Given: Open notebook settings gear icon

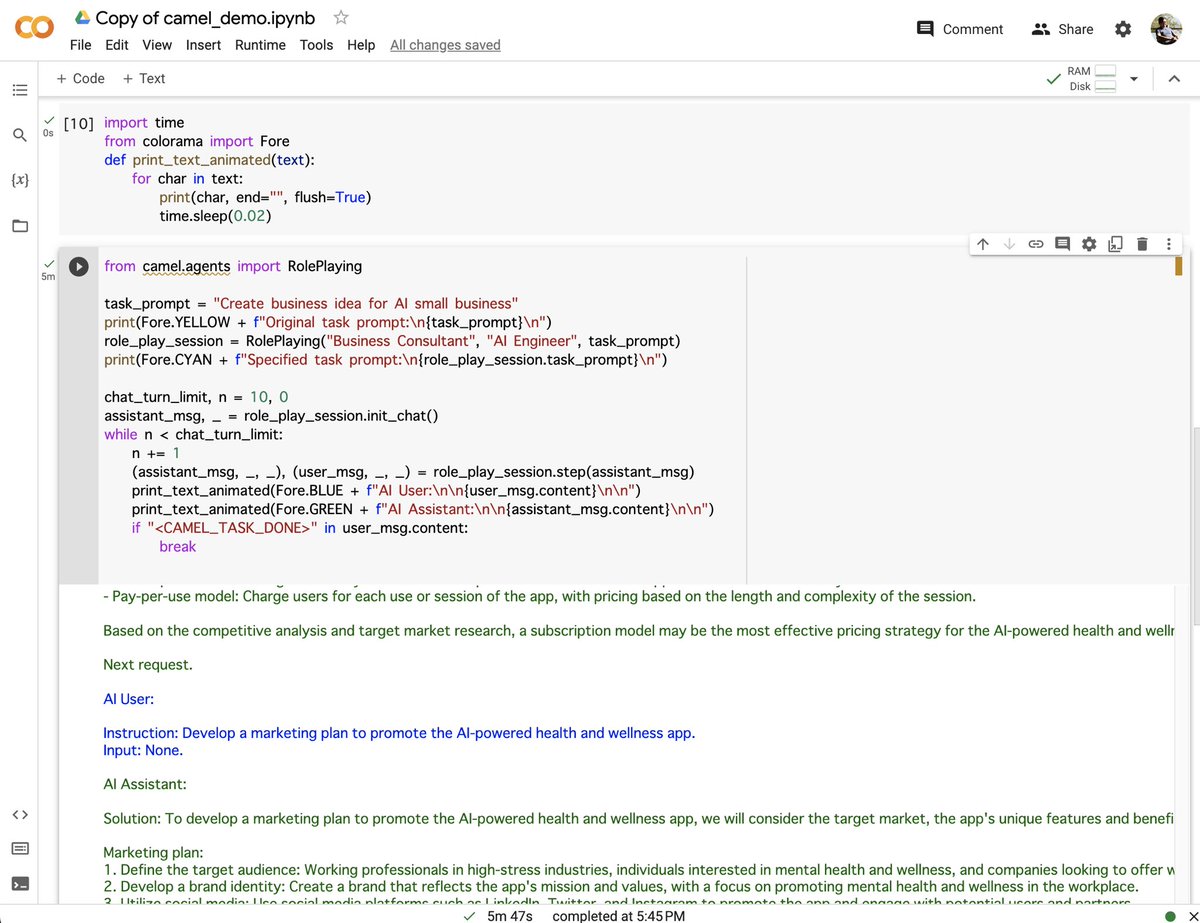Looking at the screenshot, I should (1123, 29).
